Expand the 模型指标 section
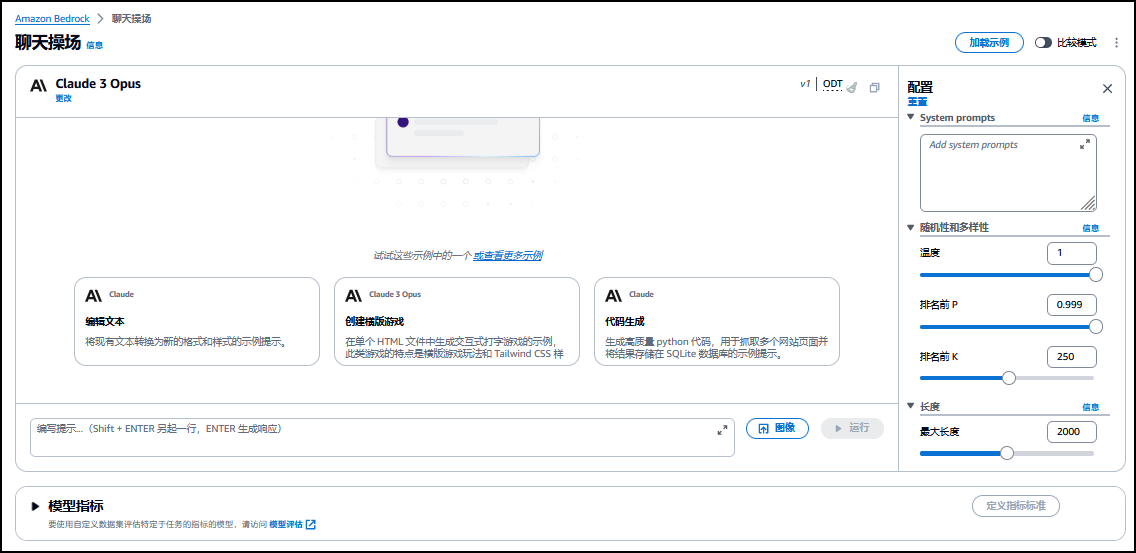Image resolution: width=1136 pixels, height=553 pixels. coord(35,506)
